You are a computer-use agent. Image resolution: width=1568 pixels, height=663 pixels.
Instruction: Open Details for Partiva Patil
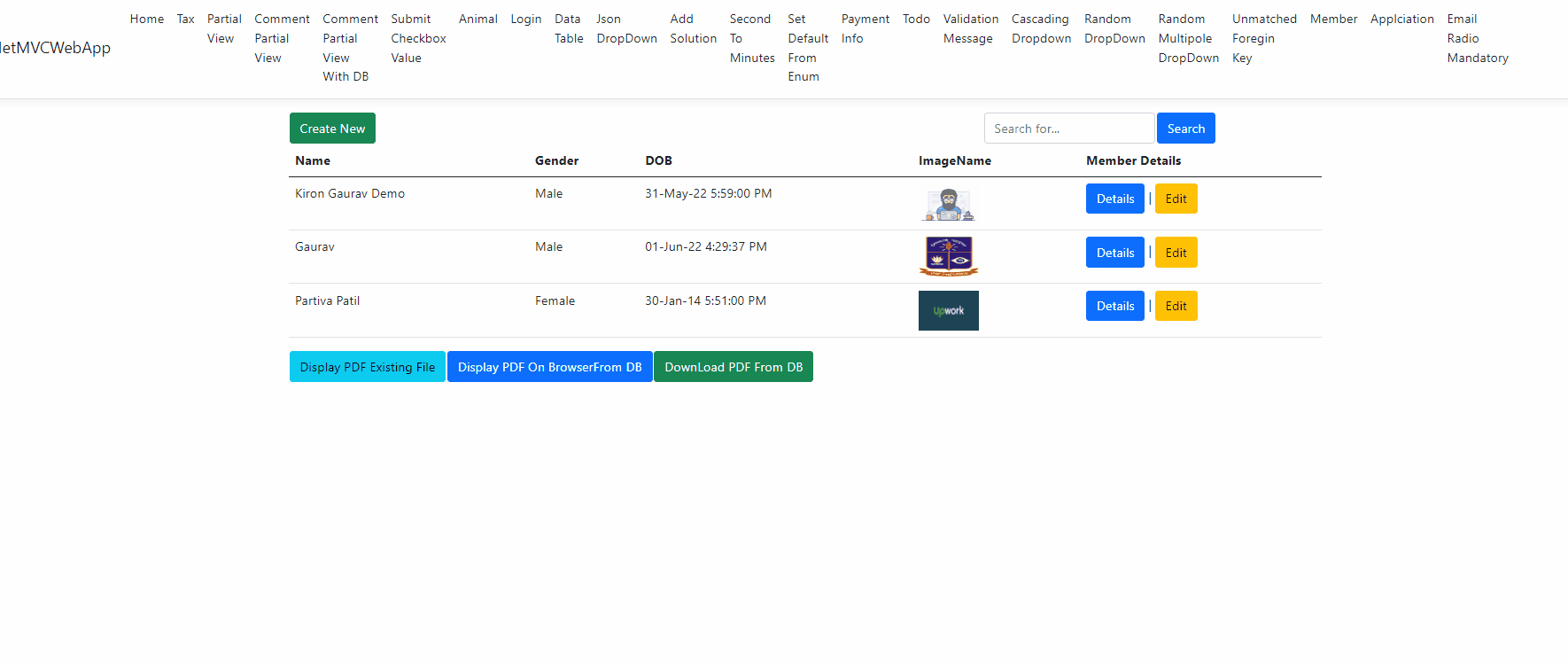1114,306
